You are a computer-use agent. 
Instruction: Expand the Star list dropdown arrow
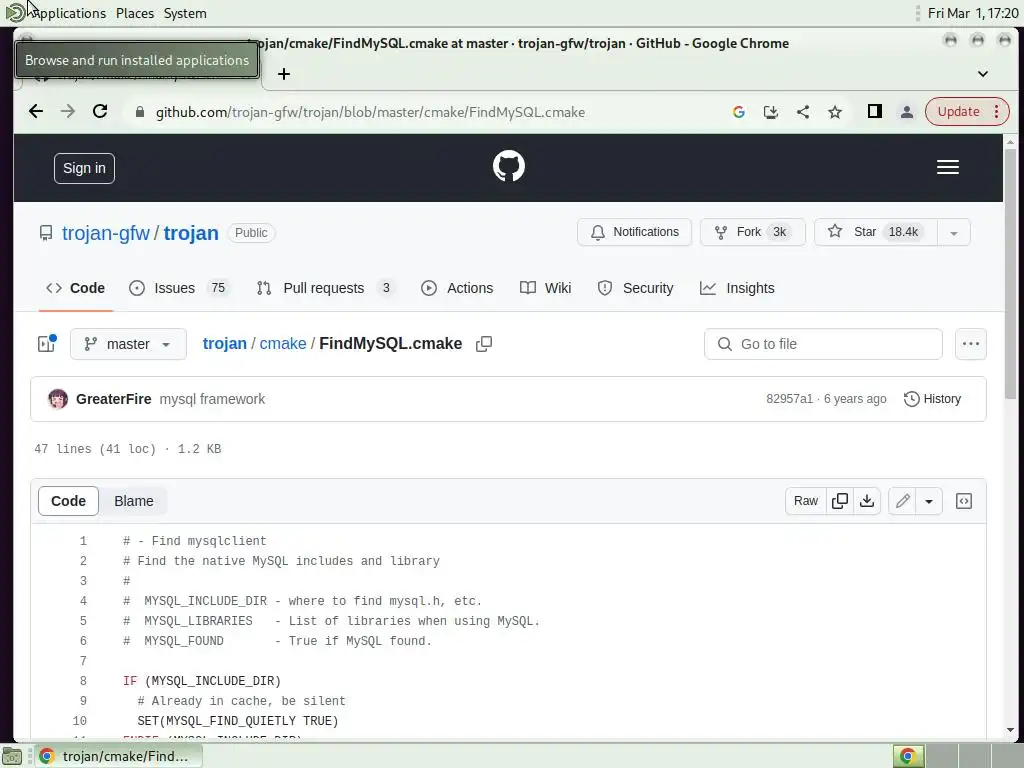[953, 232]
